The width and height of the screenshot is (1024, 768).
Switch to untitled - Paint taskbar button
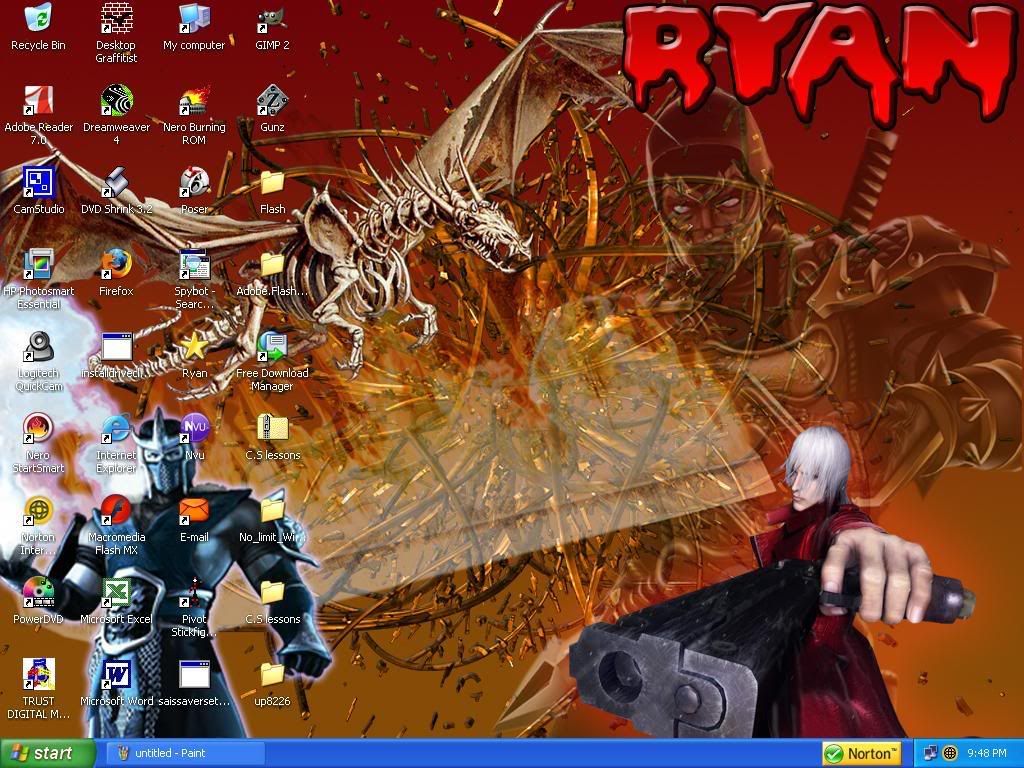(x=184, y=753)
